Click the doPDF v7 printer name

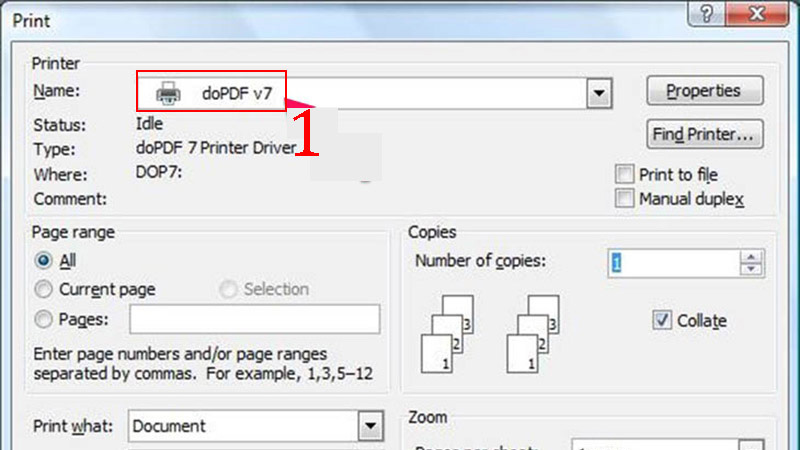(237, 93)
